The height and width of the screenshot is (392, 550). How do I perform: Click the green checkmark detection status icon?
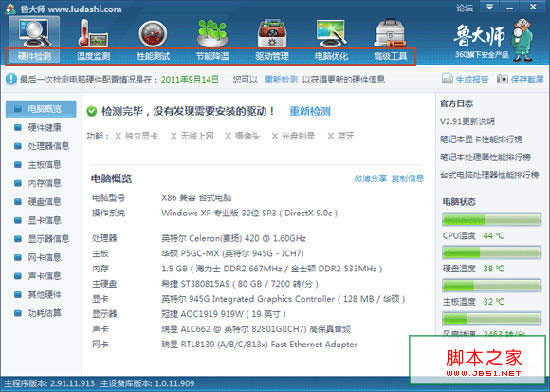(92, 111)
